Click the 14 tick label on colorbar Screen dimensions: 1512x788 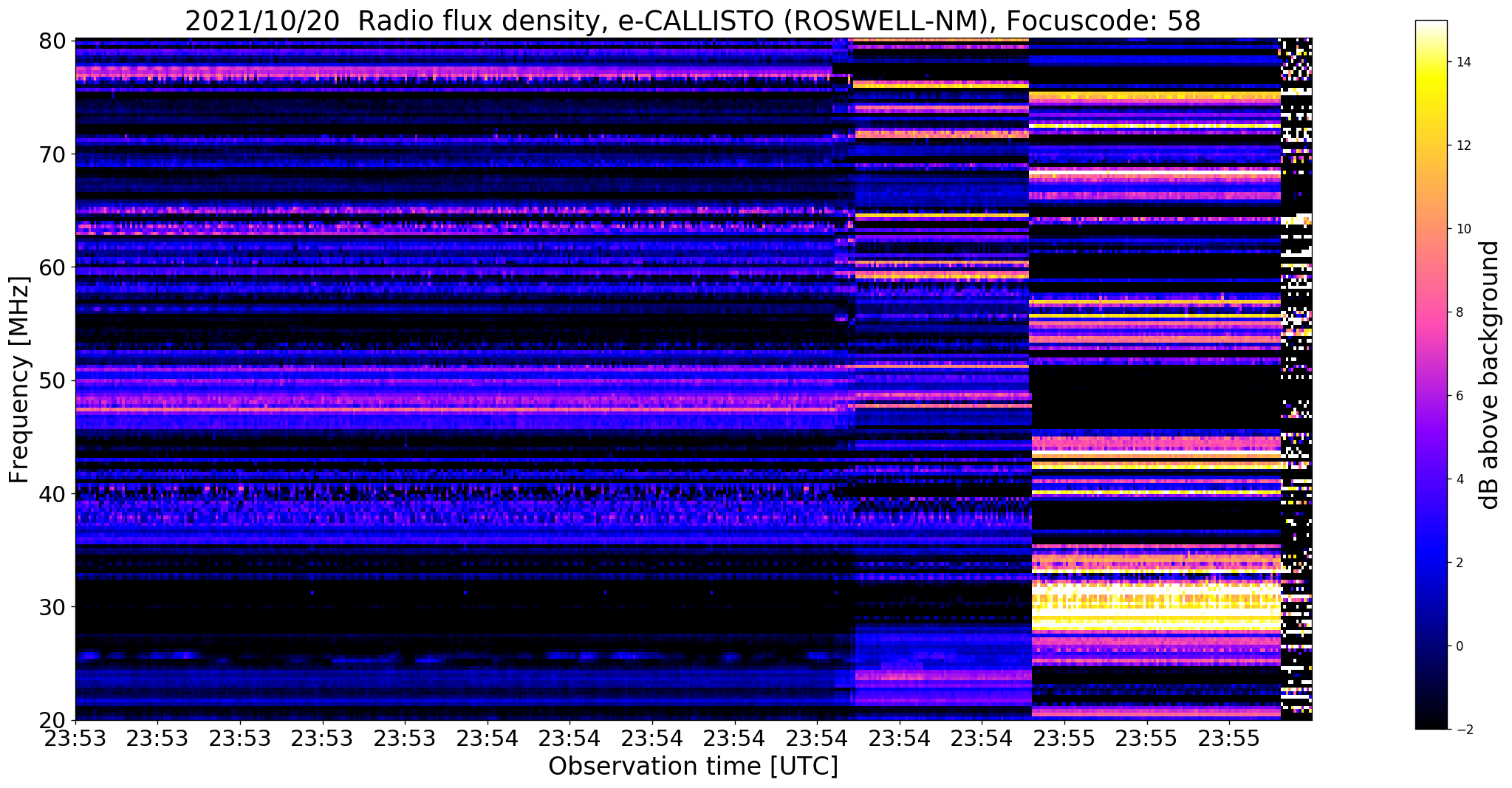click(x=1462, y=62)
